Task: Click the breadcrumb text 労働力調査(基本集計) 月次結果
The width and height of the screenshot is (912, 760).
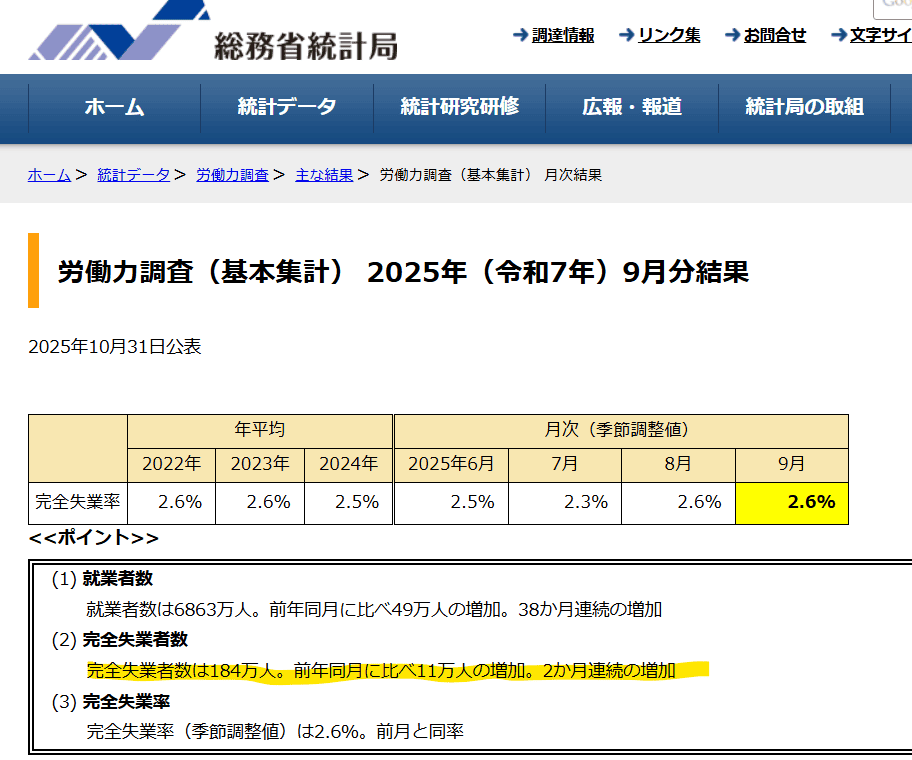Action: [491, 175]
